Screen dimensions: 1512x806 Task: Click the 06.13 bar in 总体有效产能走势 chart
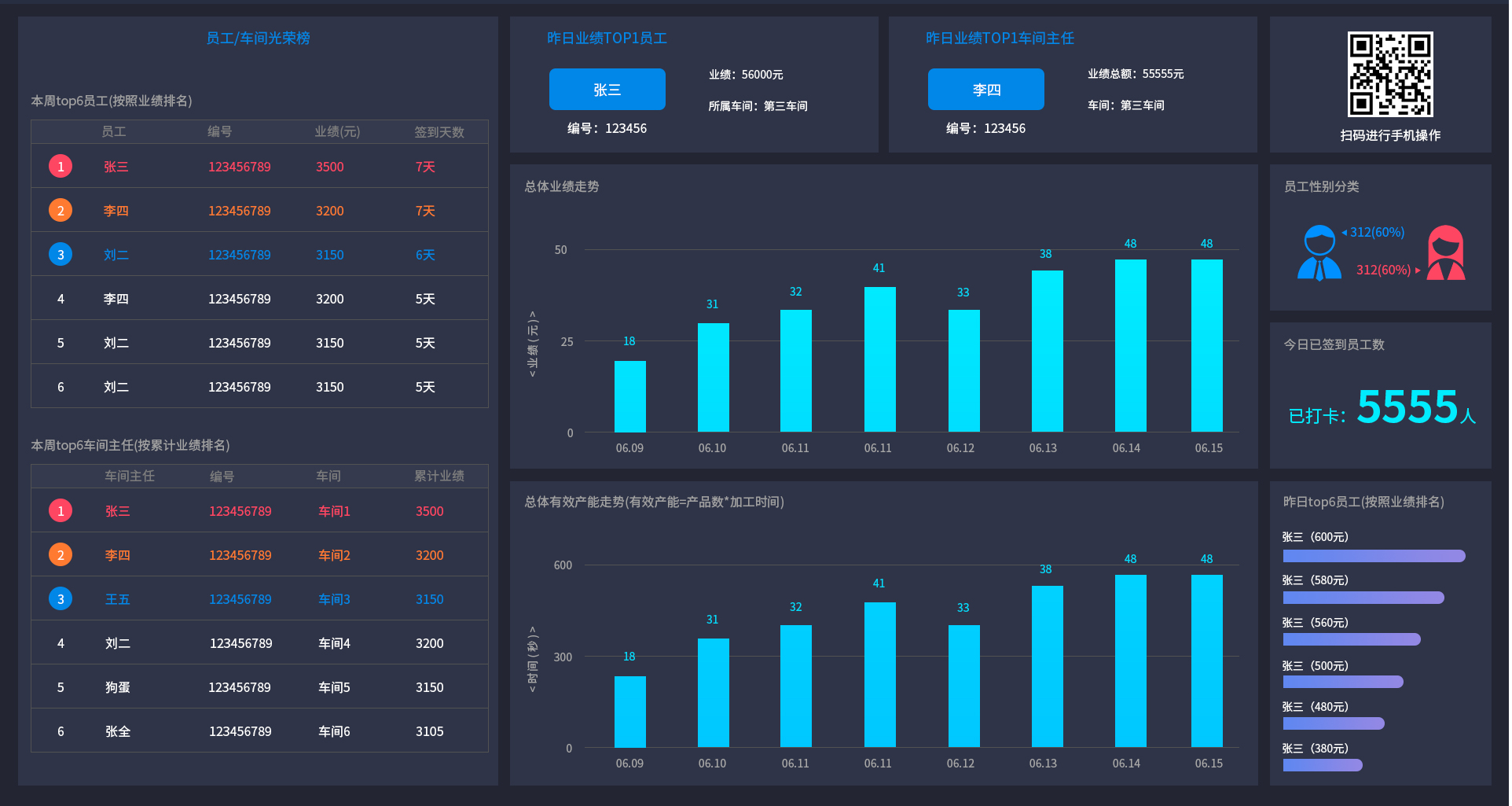pyautogui.click(x=1047, y=666)
